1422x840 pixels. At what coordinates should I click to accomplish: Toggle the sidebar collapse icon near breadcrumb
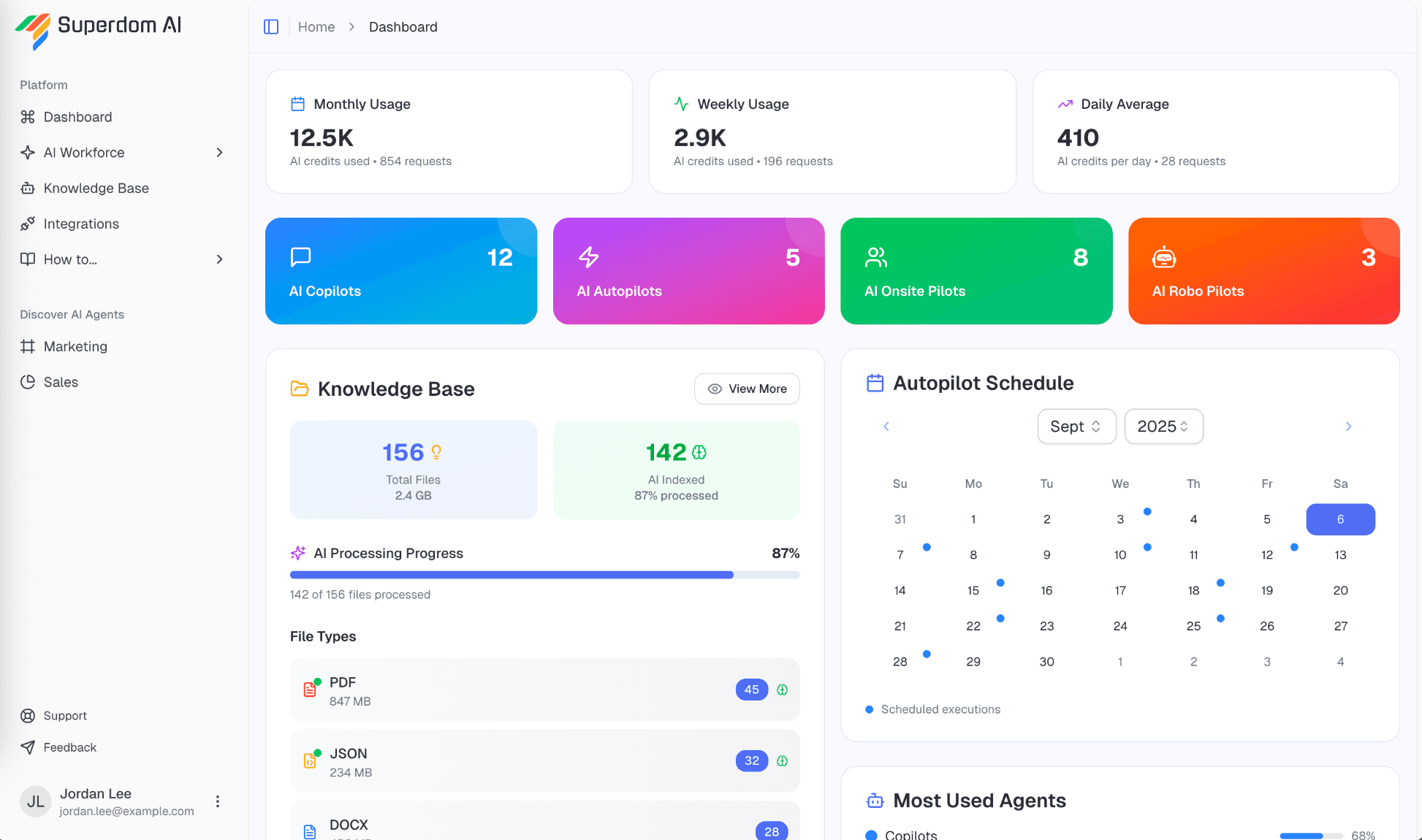[271, 26]
